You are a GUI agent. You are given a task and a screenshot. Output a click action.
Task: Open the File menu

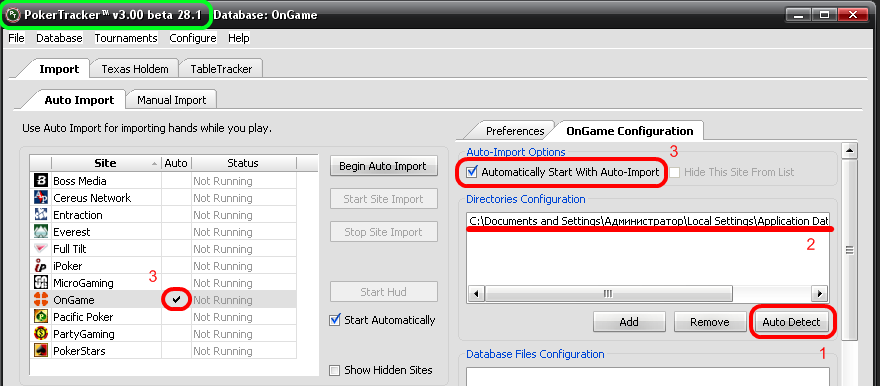pos(16,38)
